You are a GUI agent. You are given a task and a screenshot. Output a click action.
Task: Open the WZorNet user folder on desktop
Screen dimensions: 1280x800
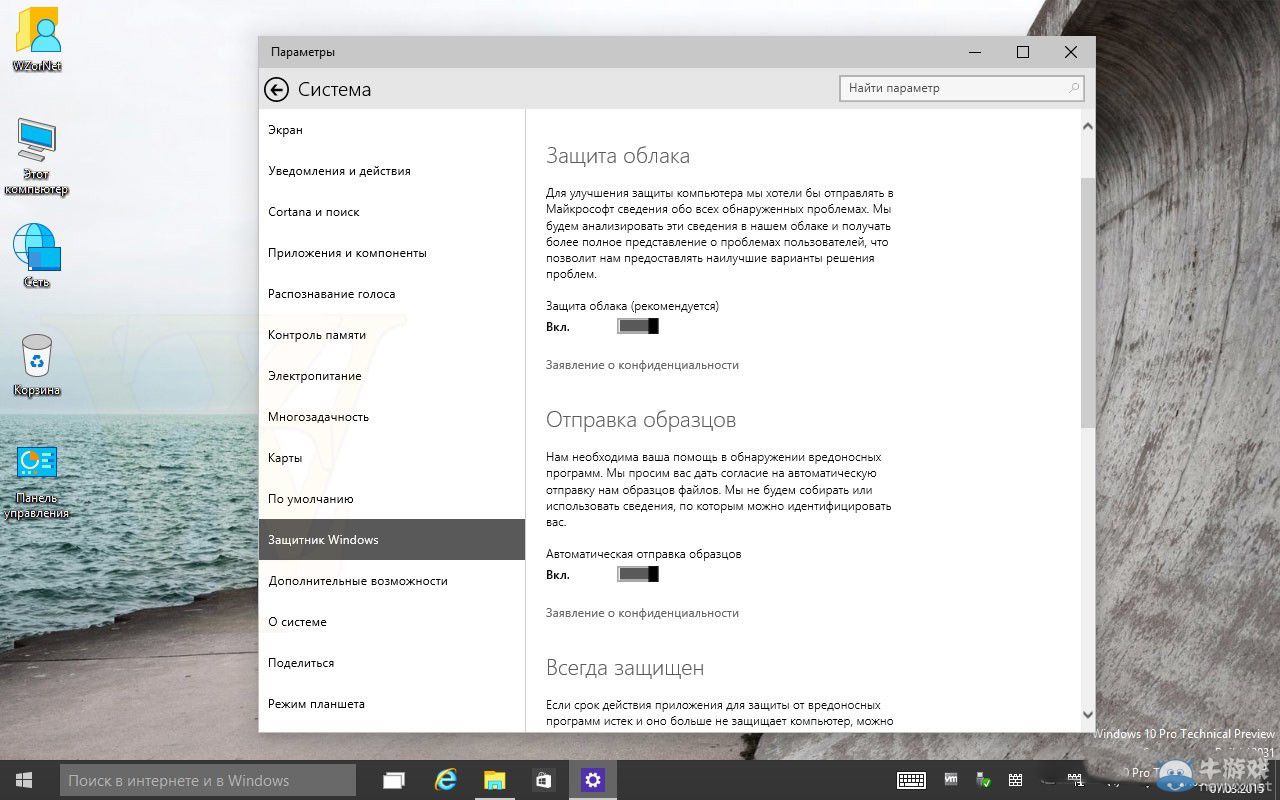point(37,39)
